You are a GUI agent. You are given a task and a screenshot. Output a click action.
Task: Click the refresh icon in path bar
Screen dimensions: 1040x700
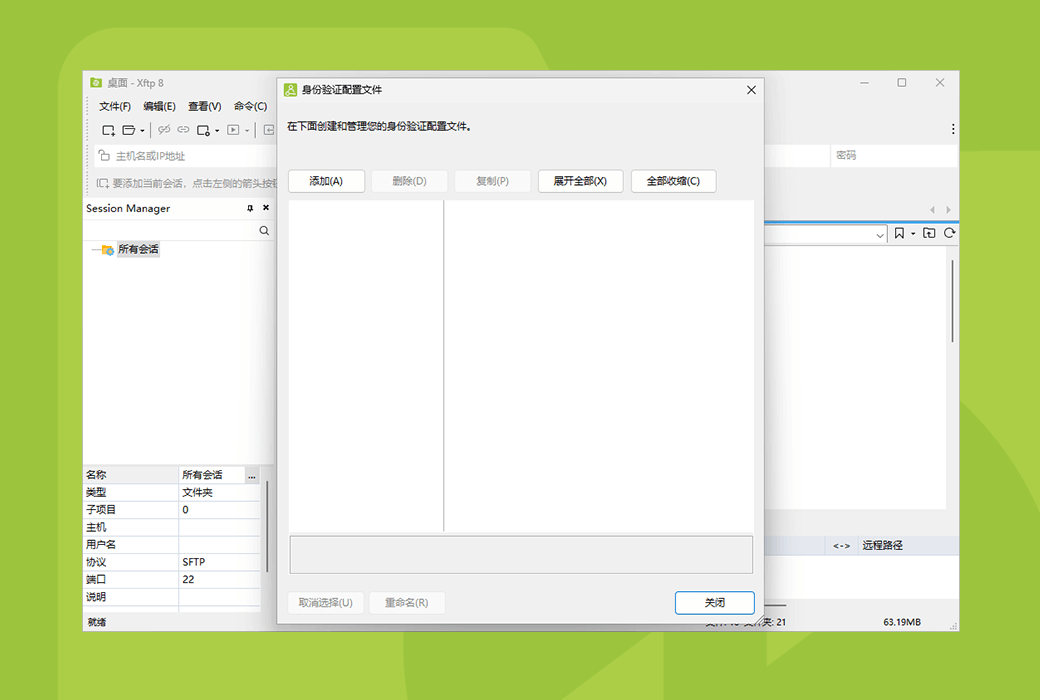949,234
